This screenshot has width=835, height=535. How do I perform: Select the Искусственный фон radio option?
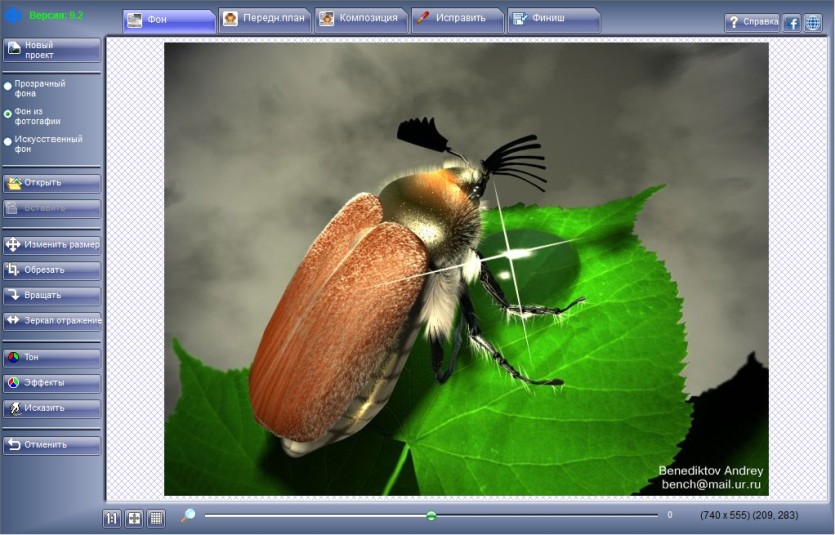click(7, 142)
